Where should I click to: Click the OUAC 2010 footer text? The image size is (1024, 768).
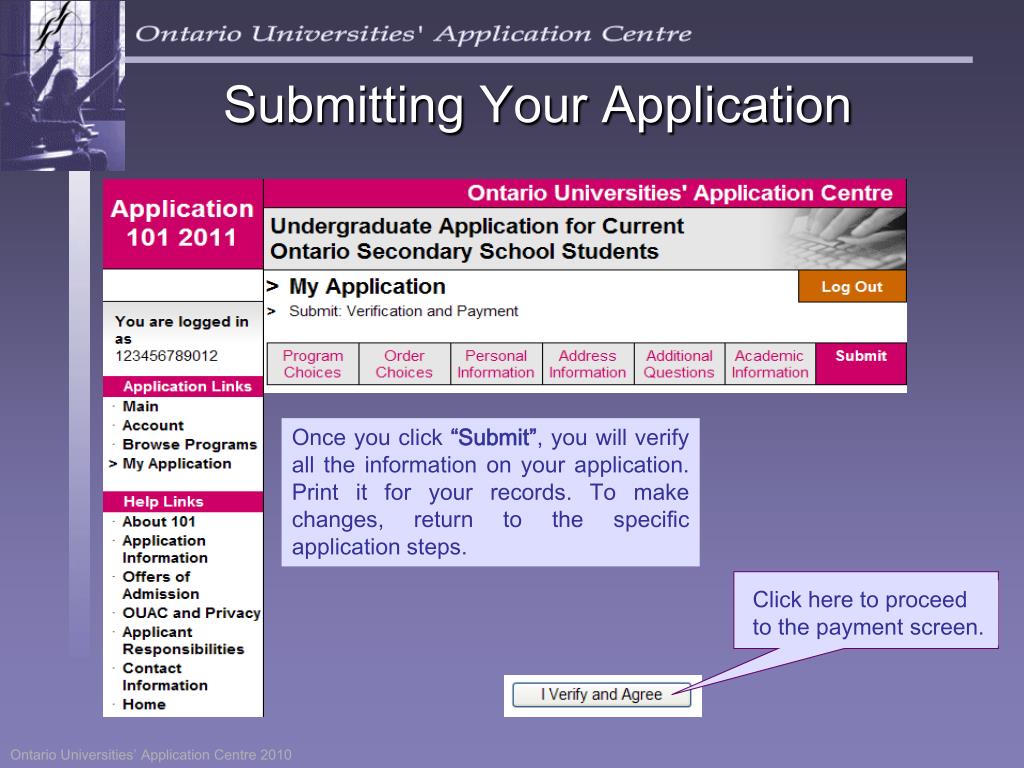(x=151, y=755)
